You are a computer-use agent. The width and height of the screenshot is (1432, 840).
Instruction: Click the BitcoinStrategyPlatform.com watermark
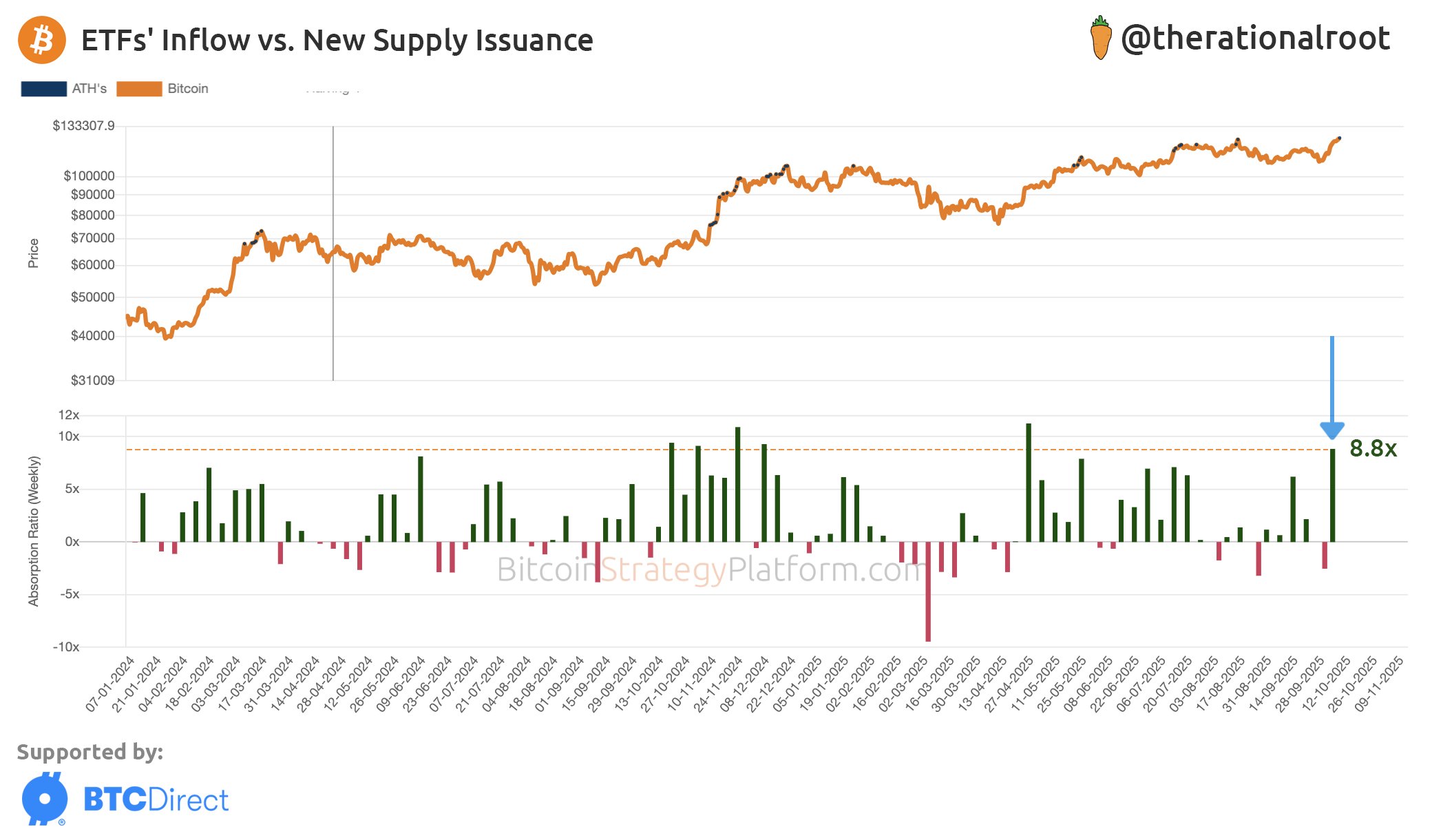pyautogui.click(x=709, y=570)
